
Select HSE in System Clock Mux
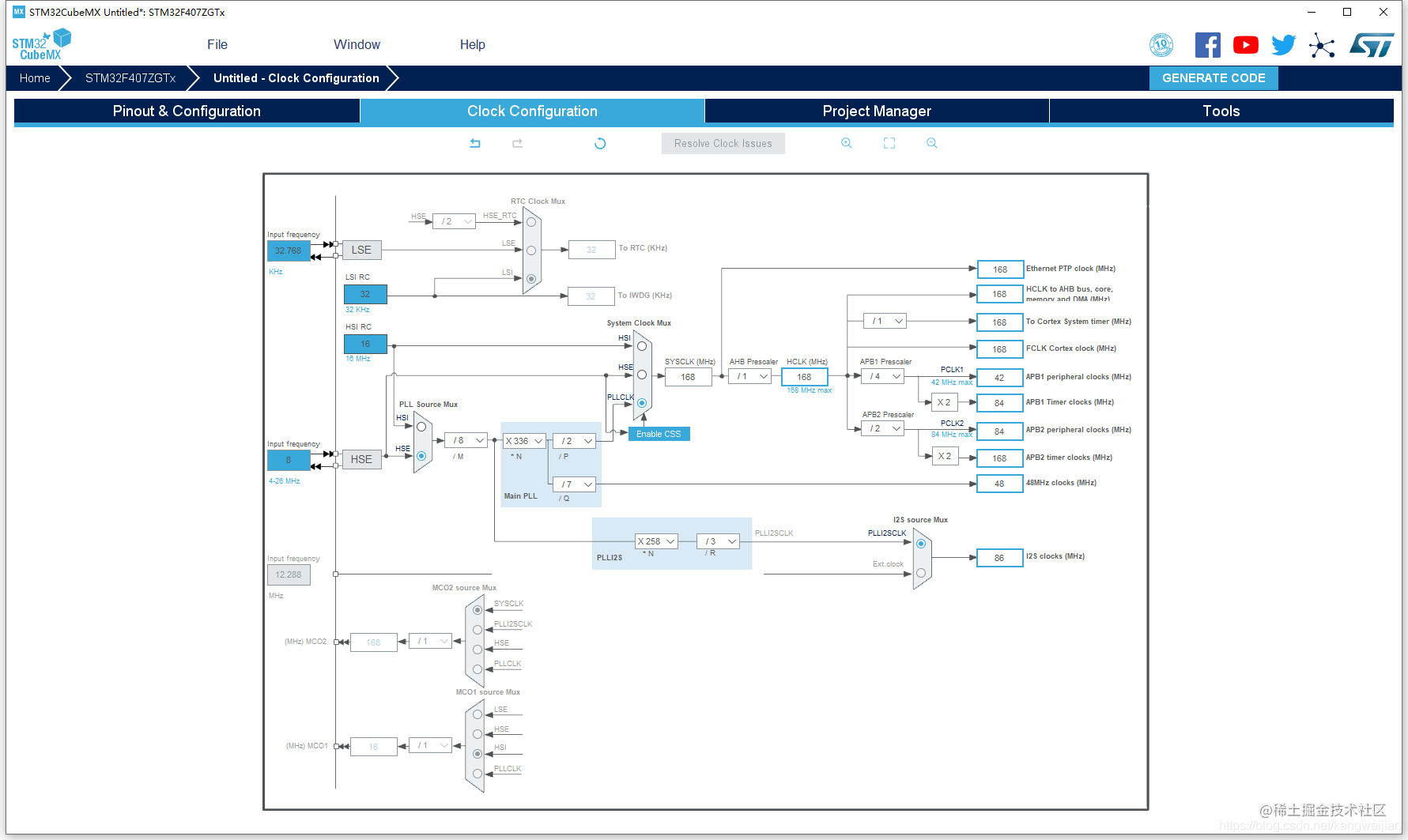[x=642, y=375]
